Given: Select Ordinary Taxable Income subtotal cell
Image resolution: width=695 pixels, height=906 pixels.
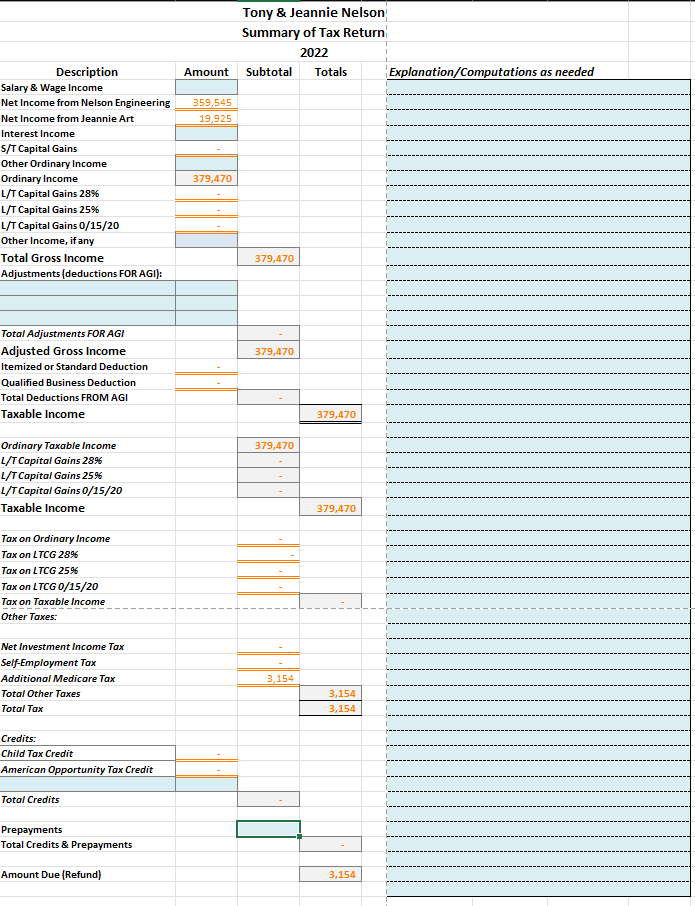Looking at the screenshot, I should (268, 445).
